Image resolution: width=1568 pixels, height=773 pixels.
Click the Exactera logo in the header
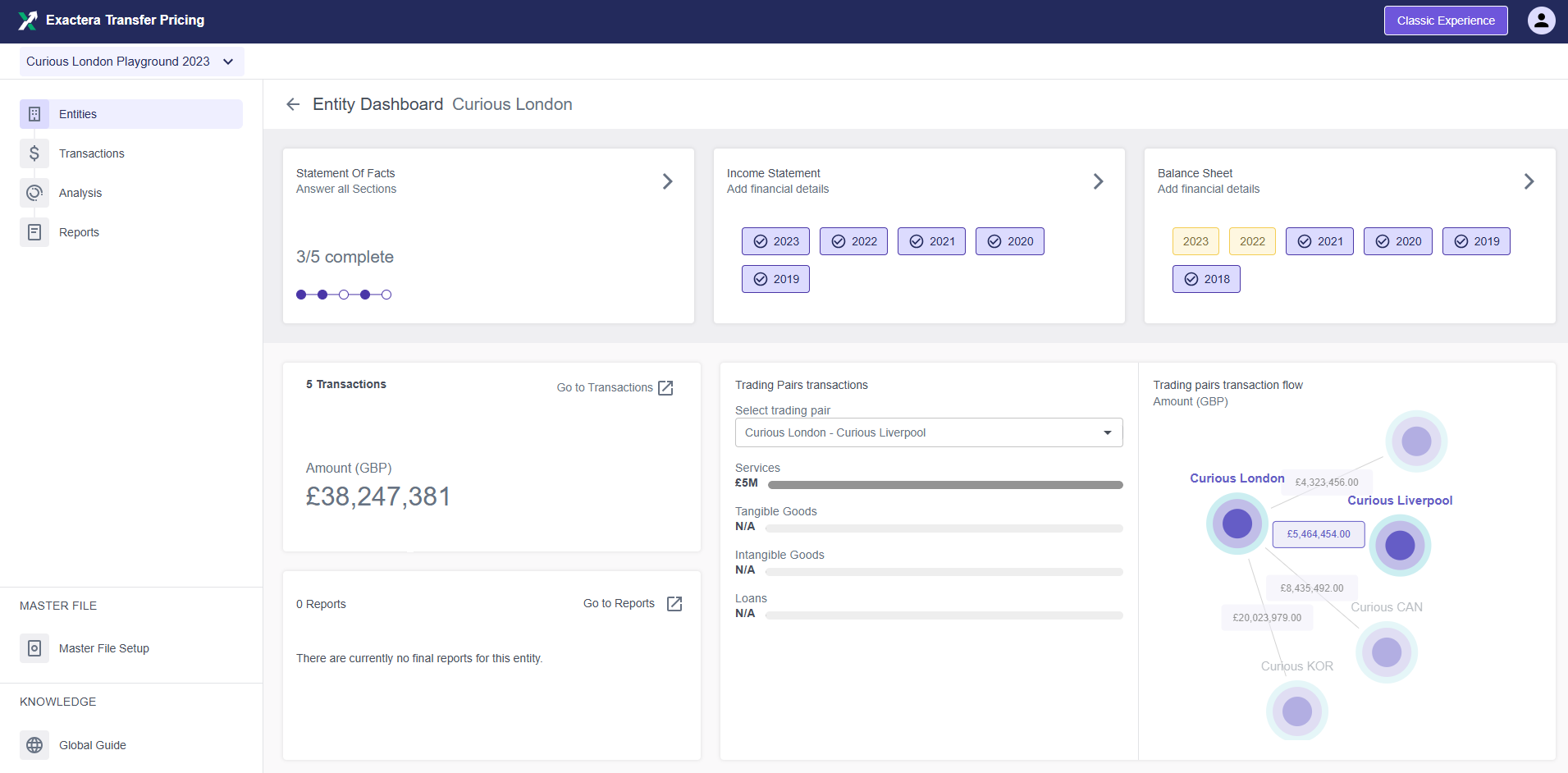tap(27, 20)
